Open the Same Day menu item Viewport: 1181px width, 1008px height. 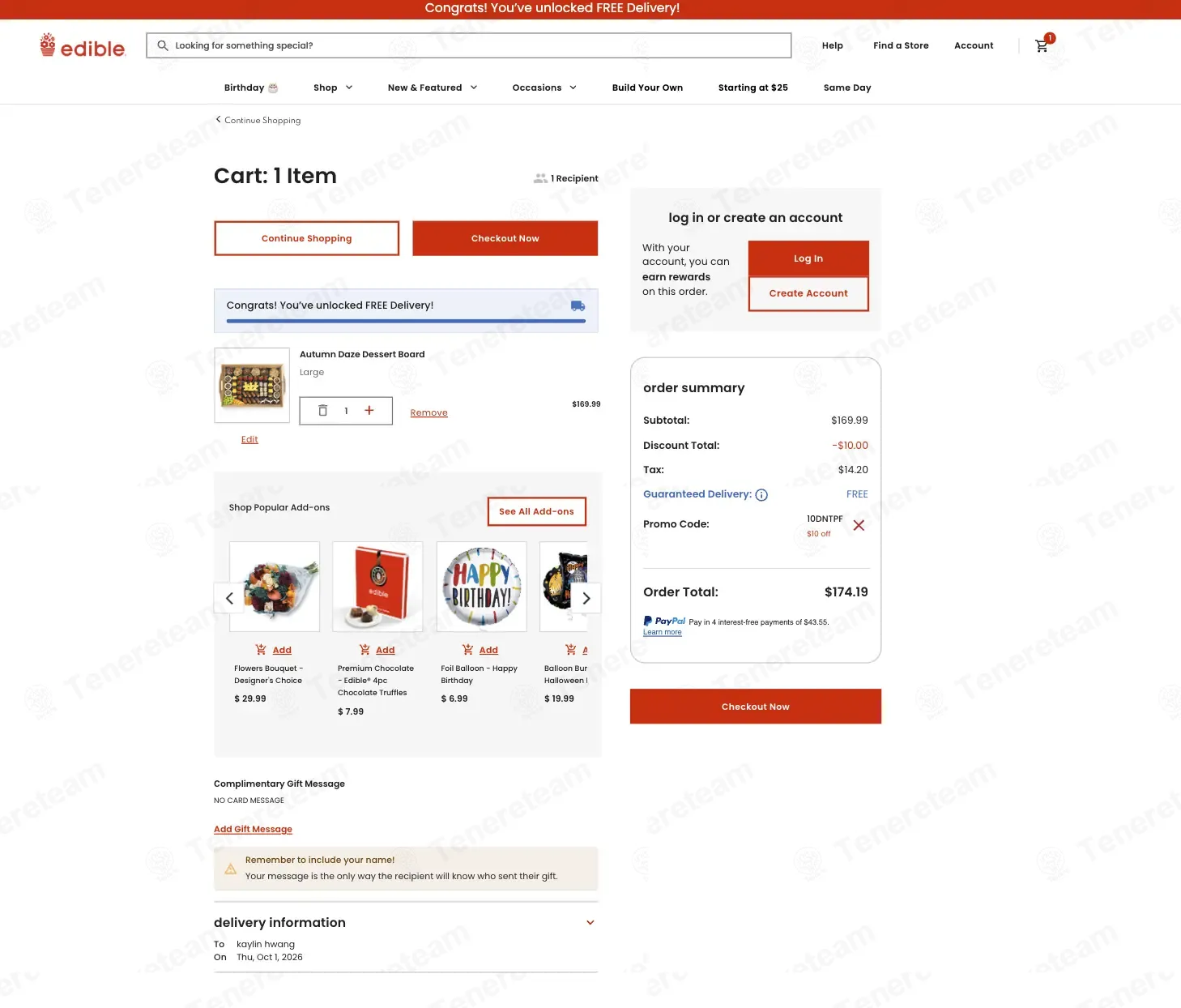pyautogui.click(x=847, y=88)
